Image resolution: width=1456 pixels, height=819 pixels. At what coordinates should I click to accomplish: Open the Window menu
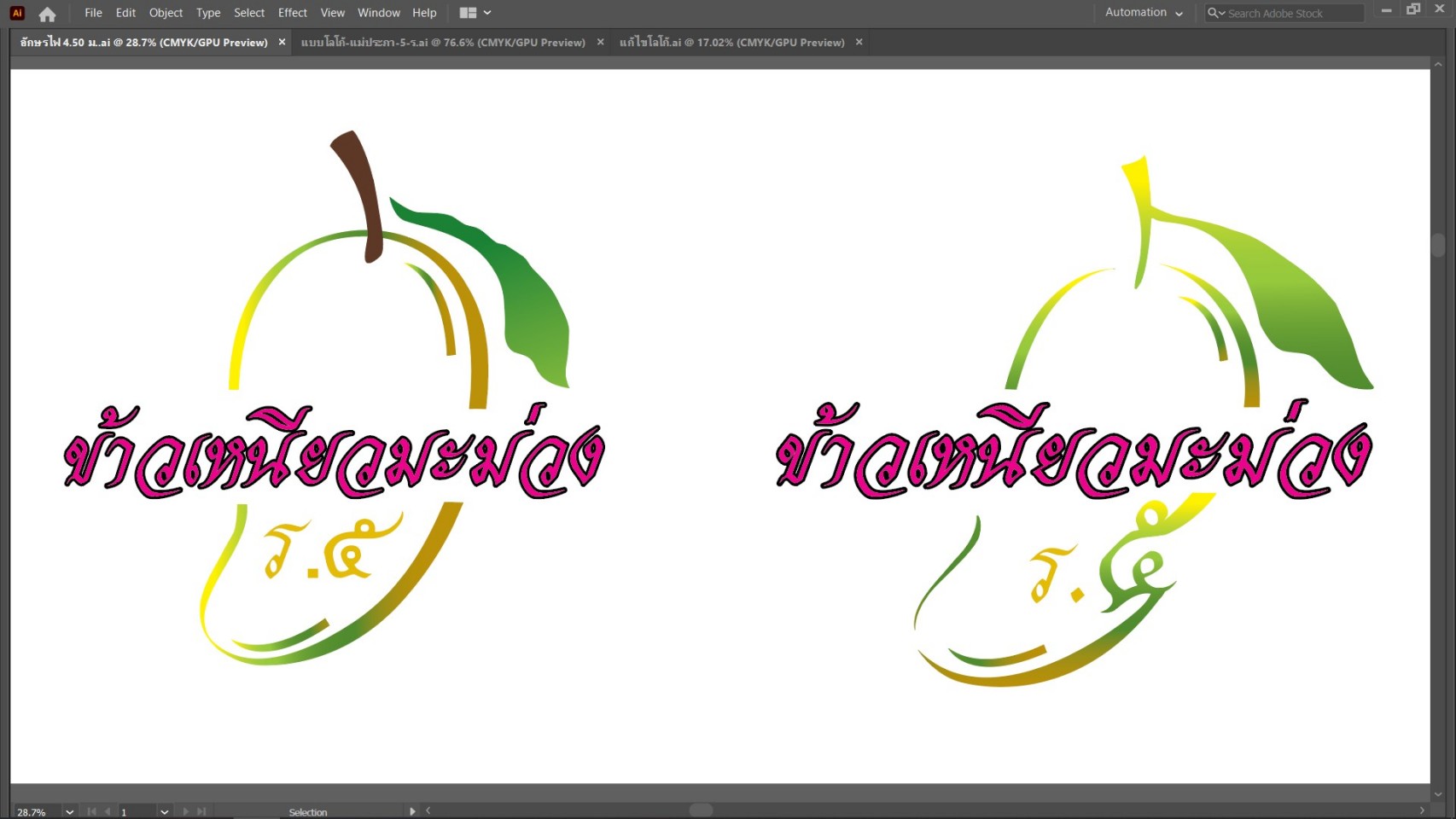pos(378,13)
